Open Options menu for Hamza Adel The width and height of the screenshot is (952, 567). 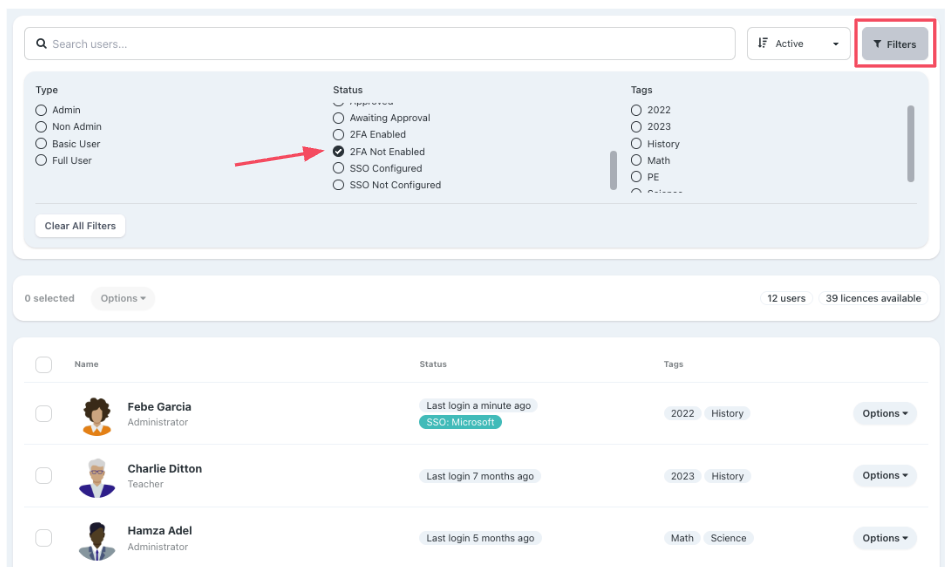pyautogui.click(x=885, y=538)
